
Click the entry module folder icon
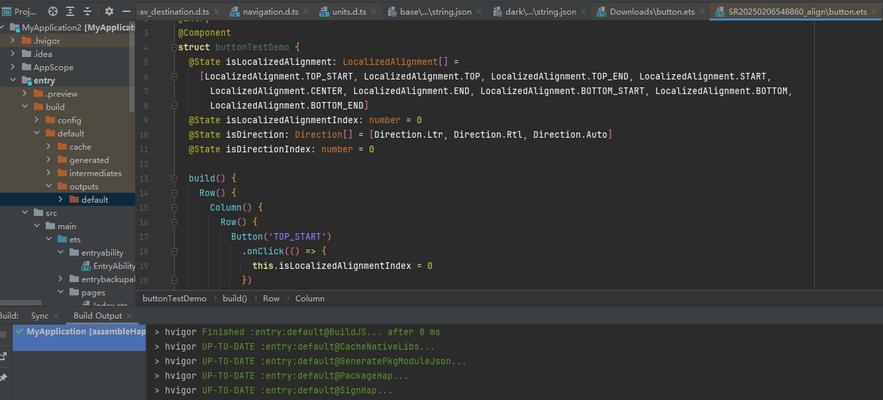(26, 81)
